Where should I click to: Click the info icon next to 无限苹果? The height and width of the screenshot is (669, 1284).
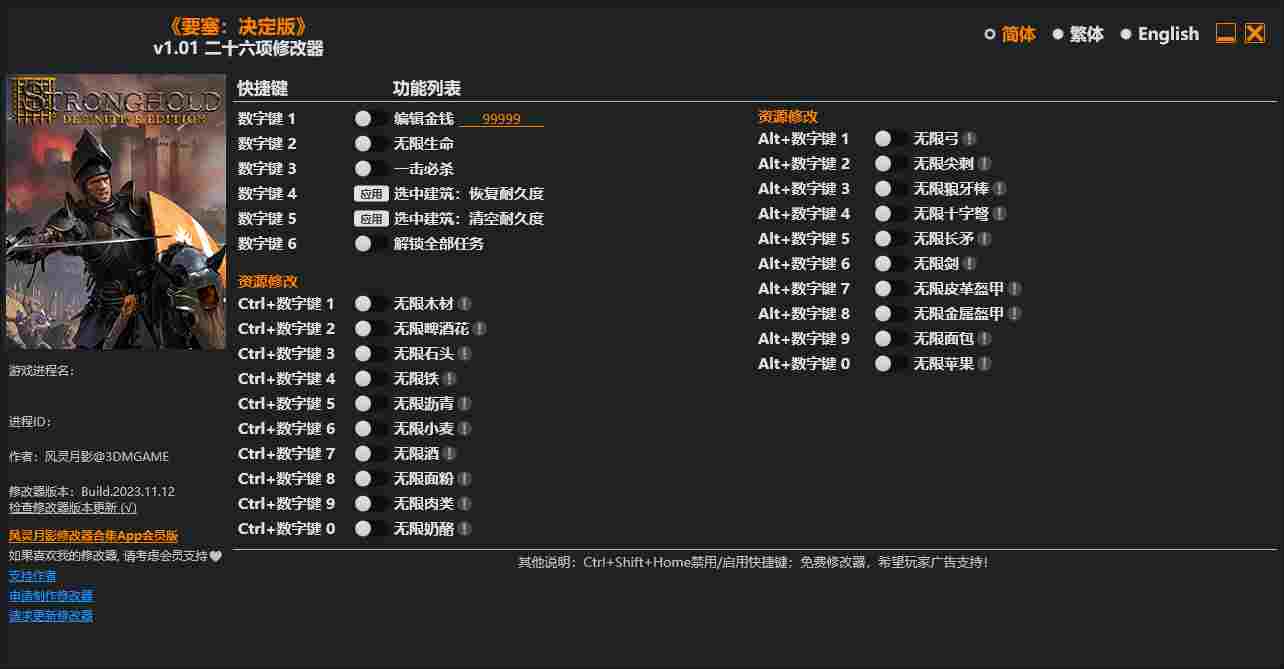click(x=985, y=363)
